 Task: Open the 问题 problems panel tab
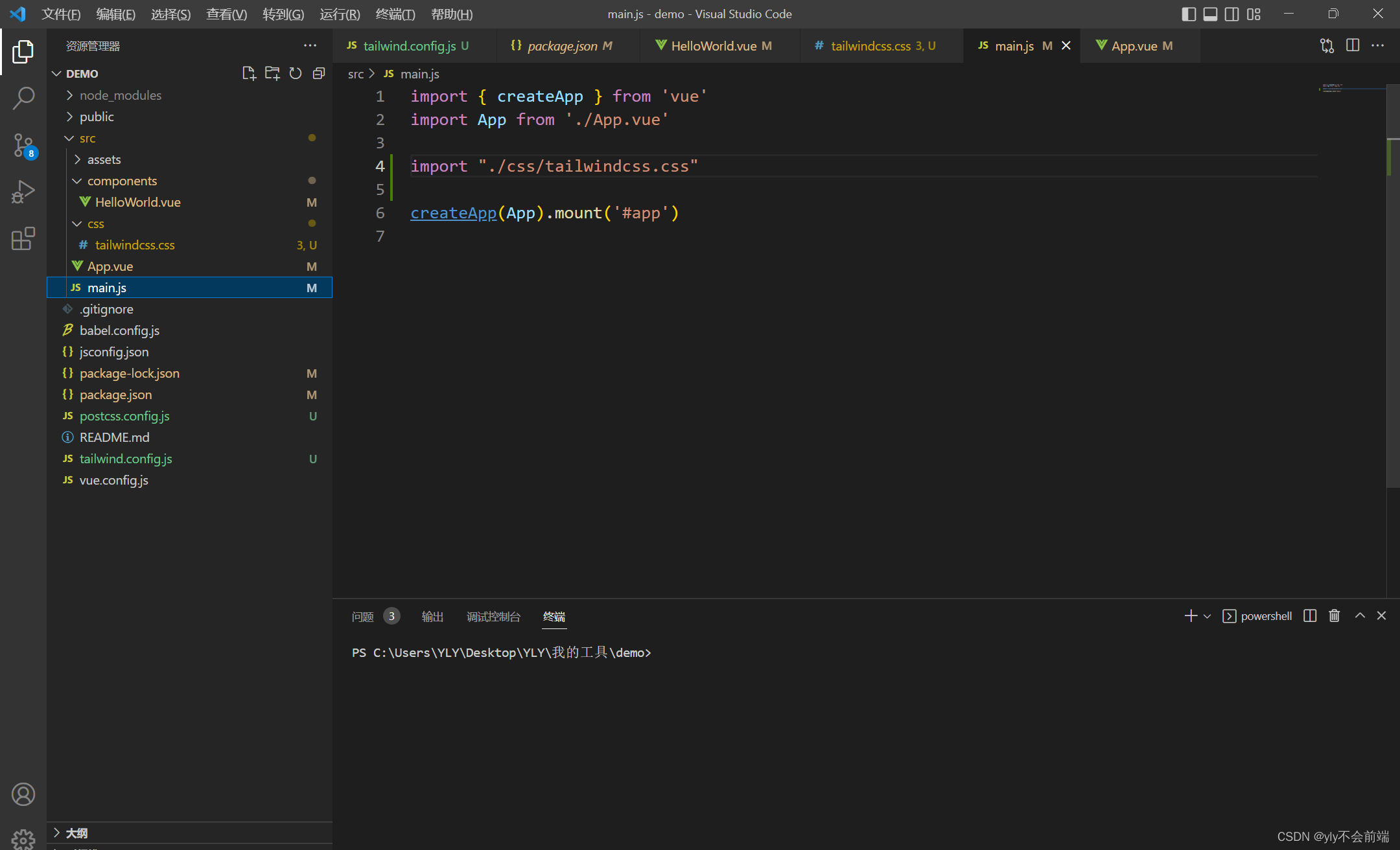point(363,616)
